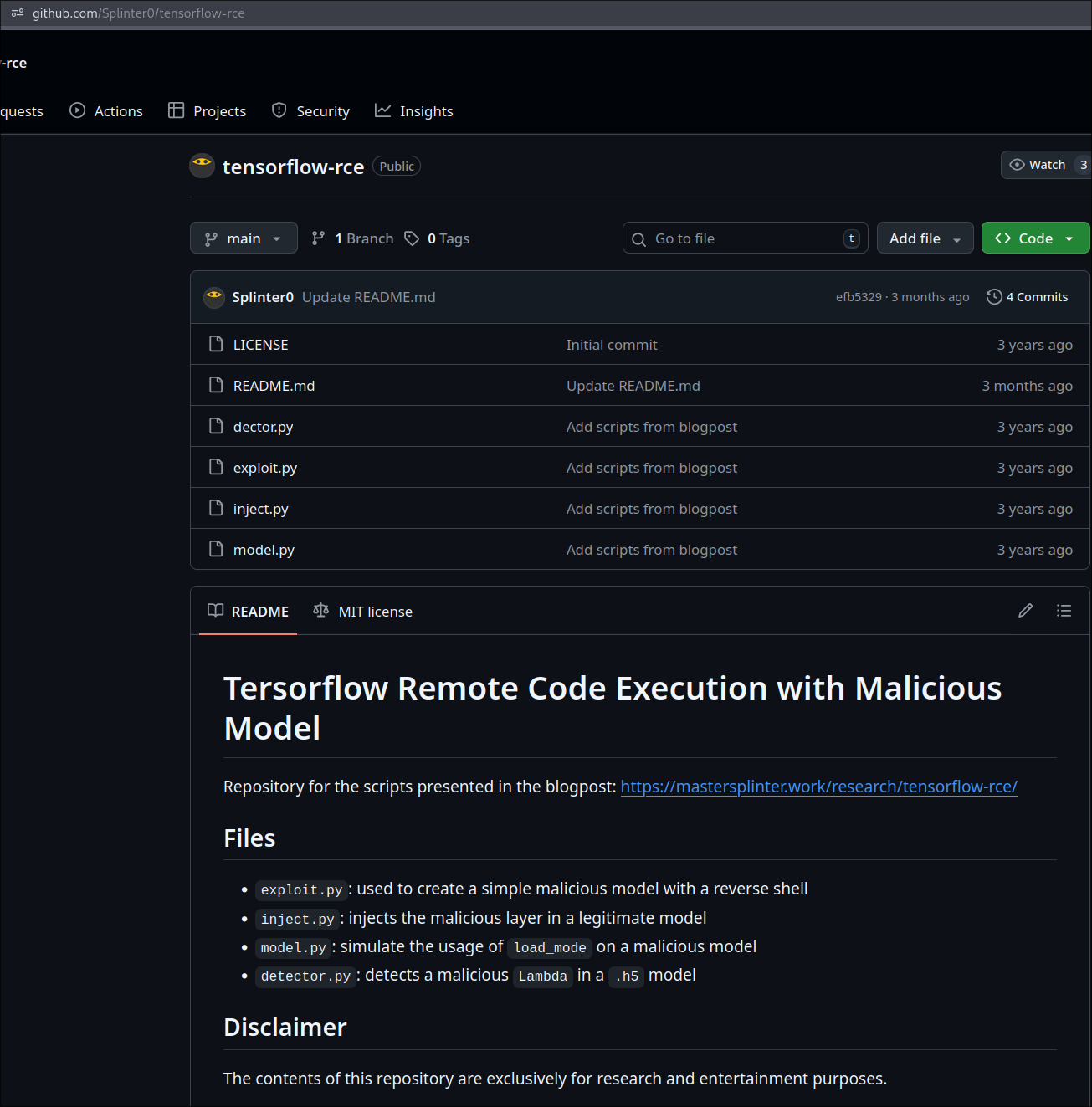Click the branch icon next to 1 Branch
Image resolution: width=1092 pixels, height=1107 pixels.
(318, 238)
